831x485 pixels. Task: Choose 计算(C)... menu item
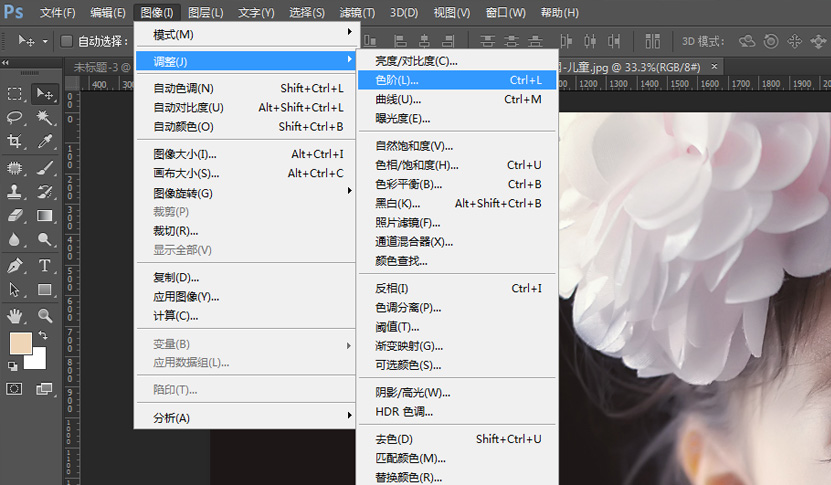point(246,315)
